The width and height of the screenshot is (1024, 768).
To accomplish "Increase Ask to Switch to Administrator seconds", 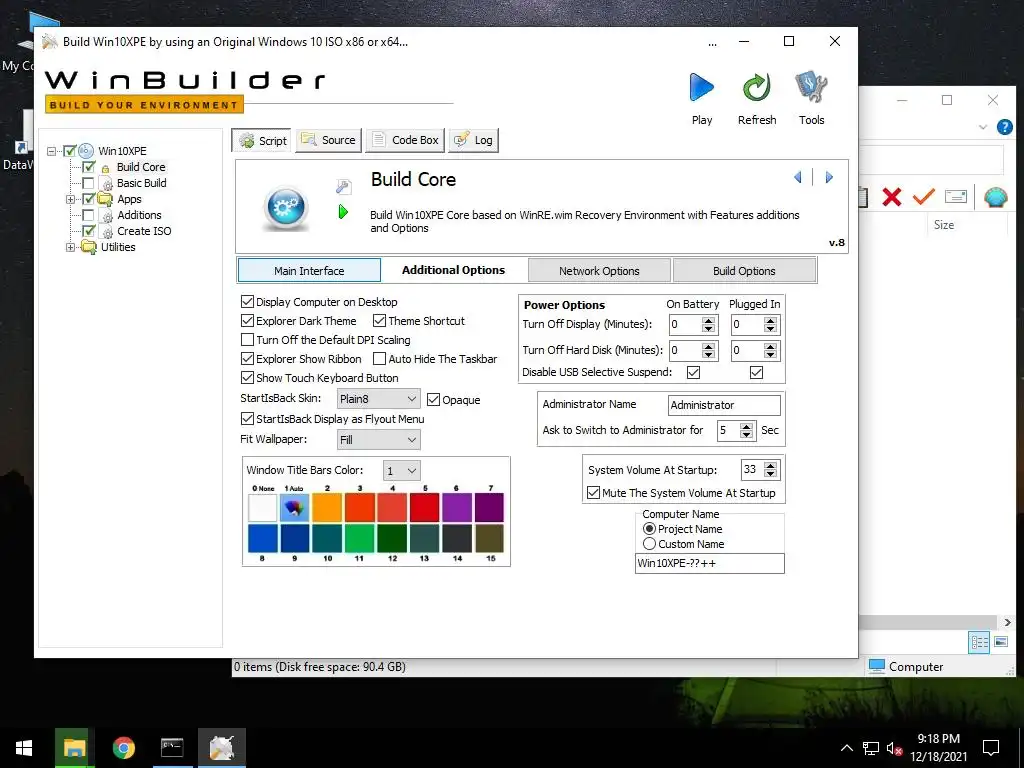I will (746, 426).
